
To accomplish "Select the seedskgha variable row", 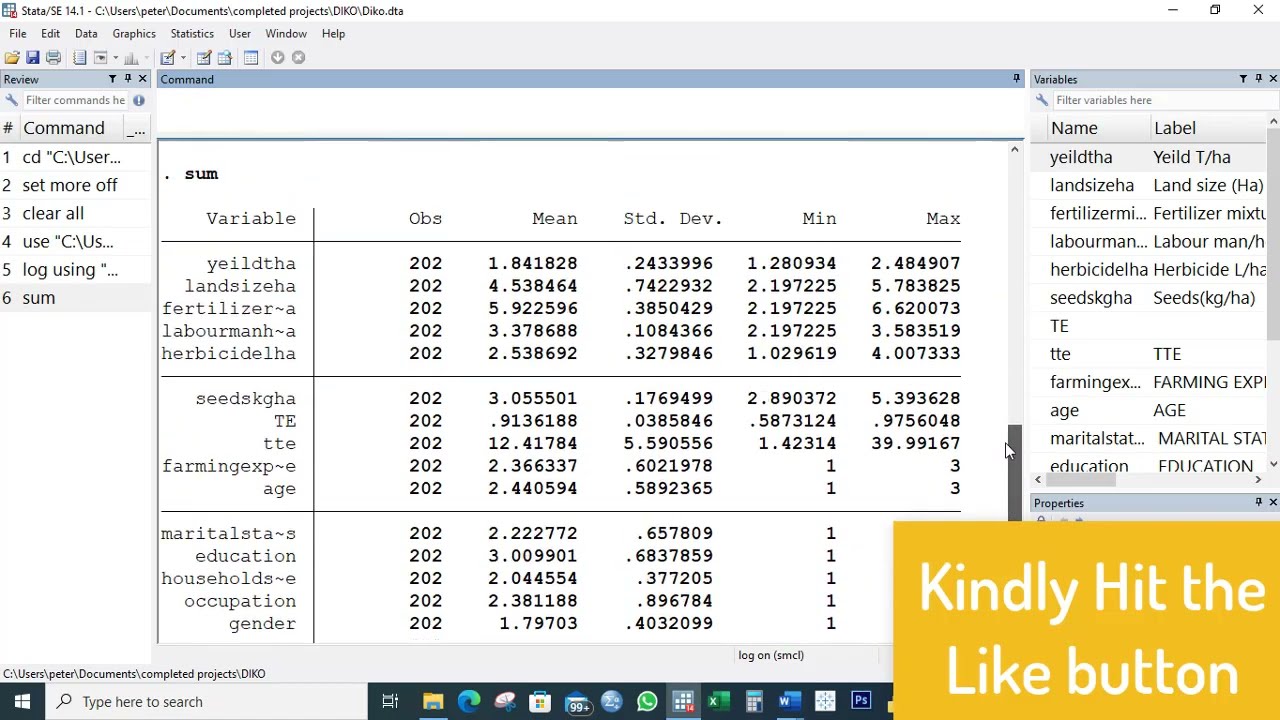I will (1148, 298).
